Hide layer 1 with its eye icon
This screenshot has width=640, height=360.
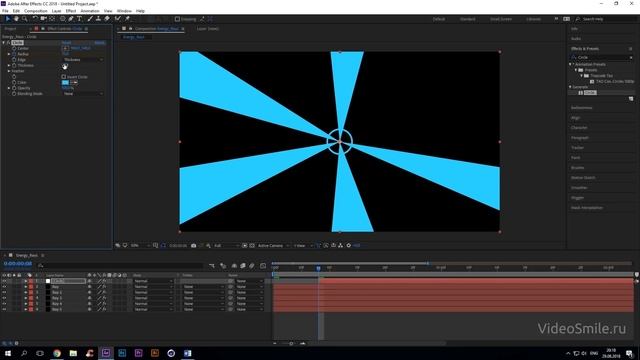coord(4,281)
